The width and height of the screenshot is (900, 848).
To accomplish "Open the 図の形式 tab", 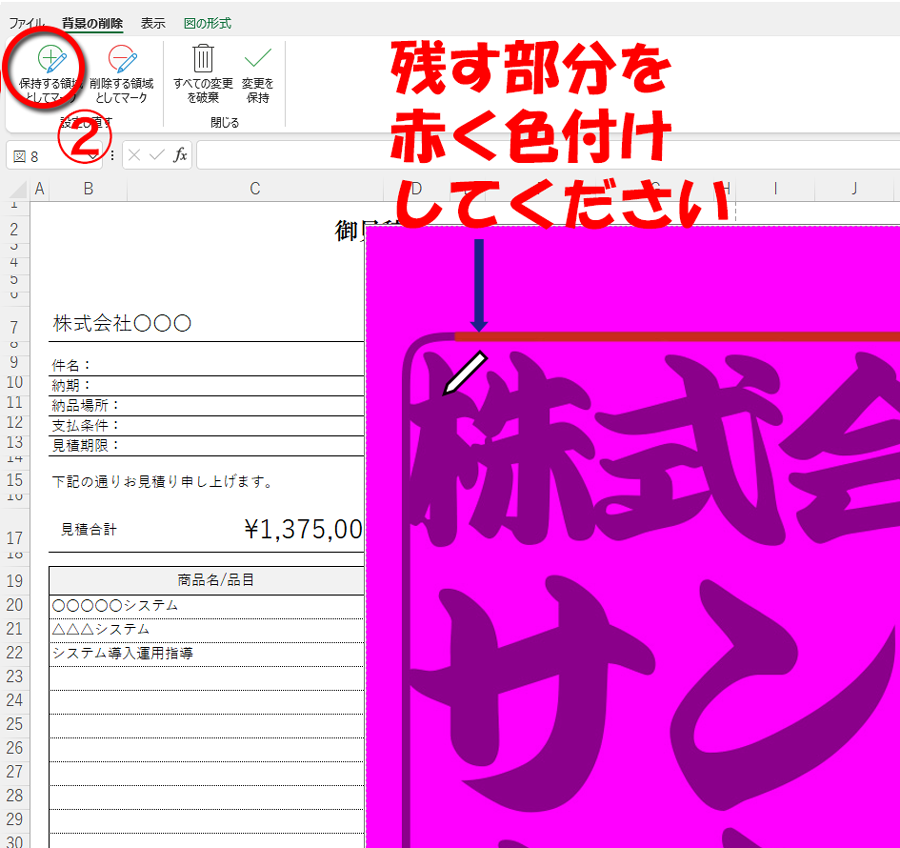I will 207,22.
